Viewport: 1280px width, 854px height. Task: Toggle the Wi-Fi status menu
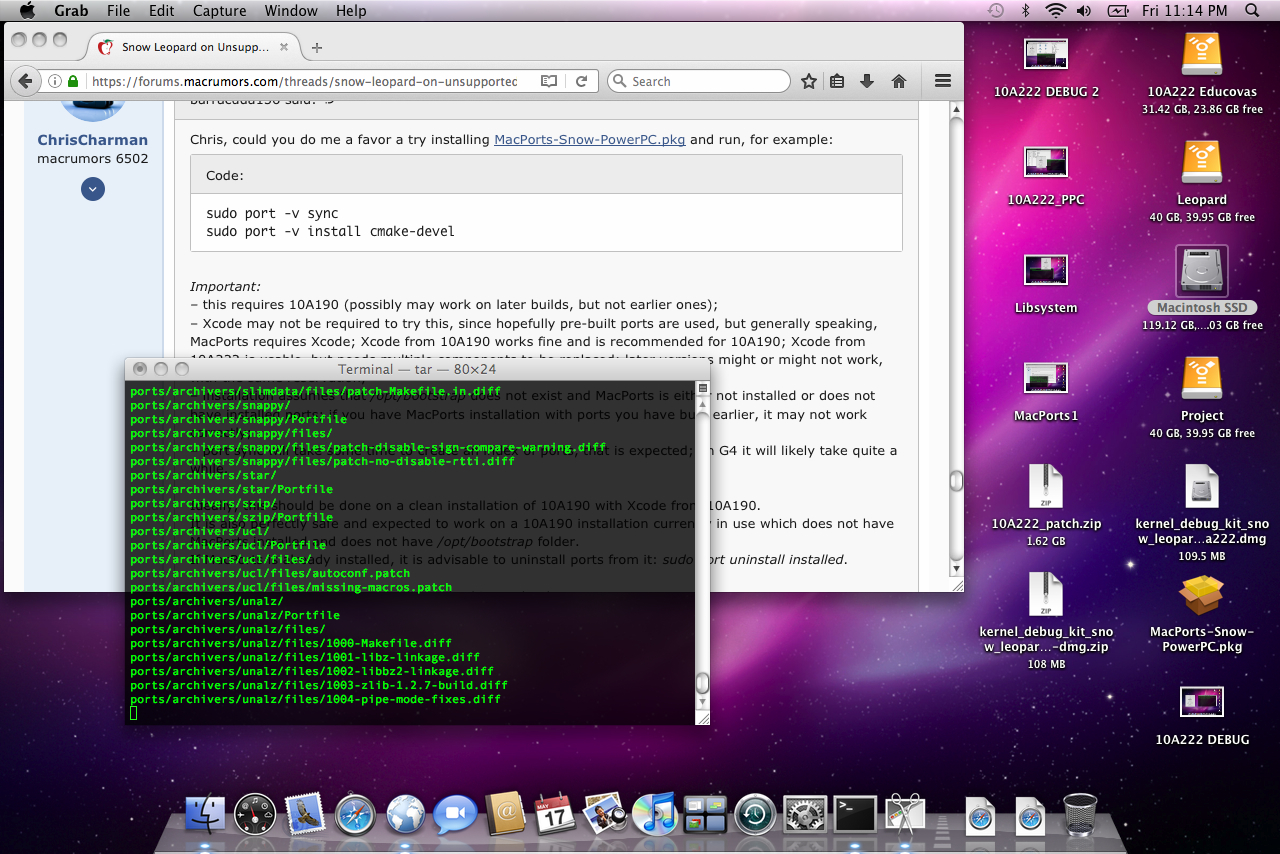[x=1055, y=11]
